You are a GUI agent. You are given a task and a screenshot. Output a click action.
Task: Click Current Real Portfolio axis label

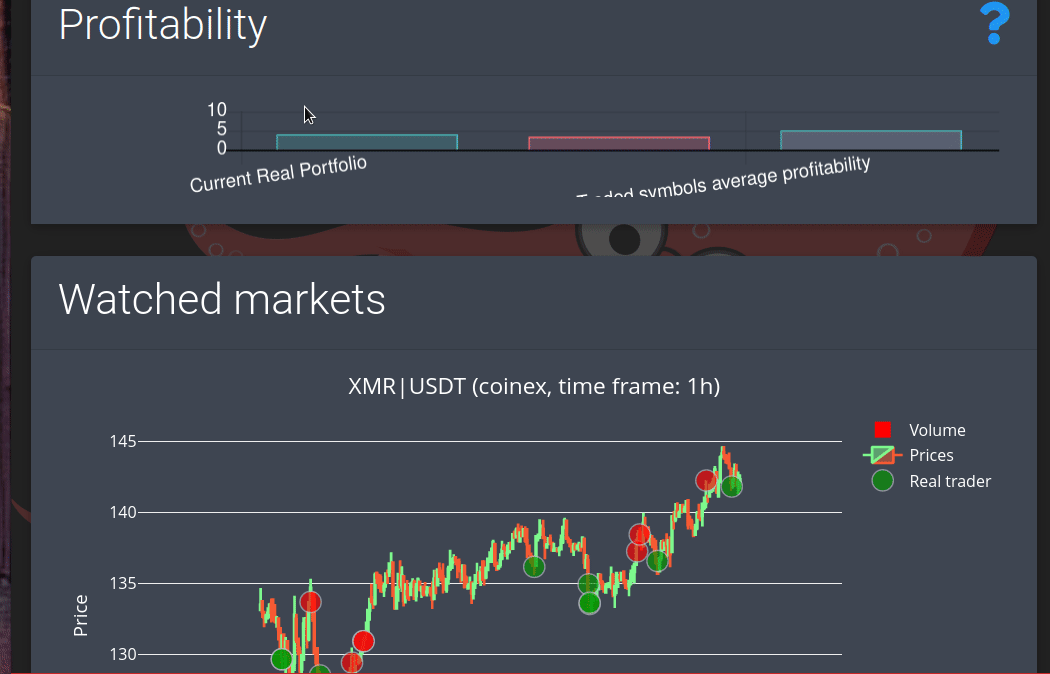pyautogui.click(x=278, y=174)
